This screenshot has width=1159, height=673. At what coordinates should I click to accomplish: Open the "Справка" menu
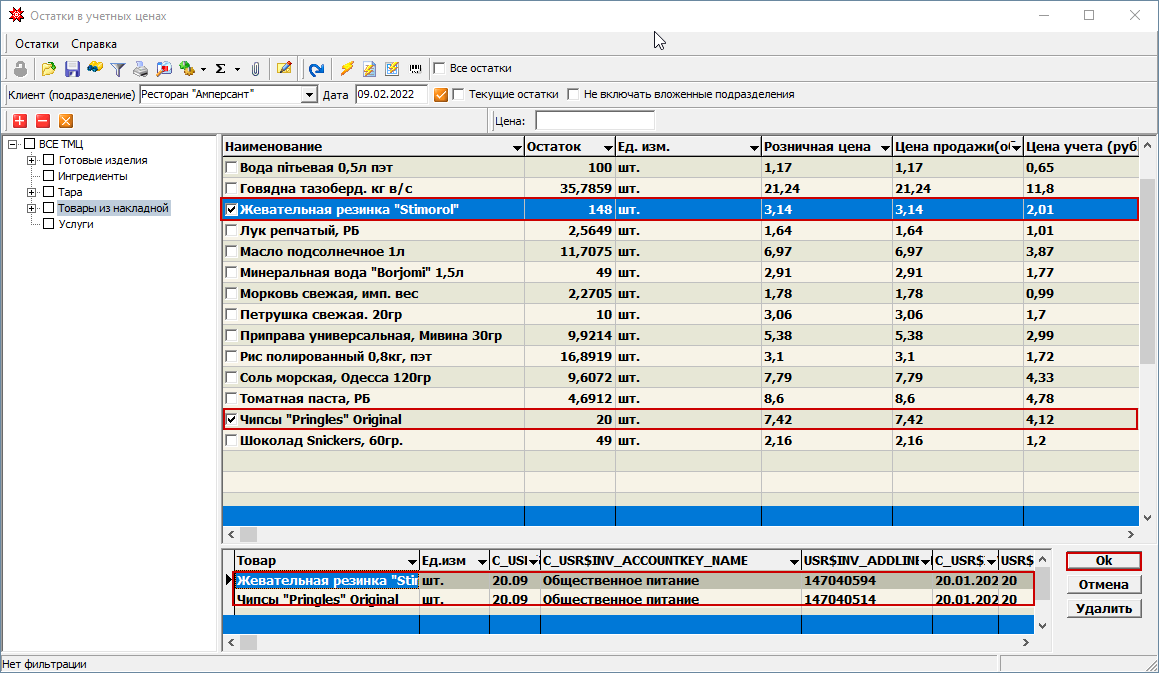tap(94, 44)
